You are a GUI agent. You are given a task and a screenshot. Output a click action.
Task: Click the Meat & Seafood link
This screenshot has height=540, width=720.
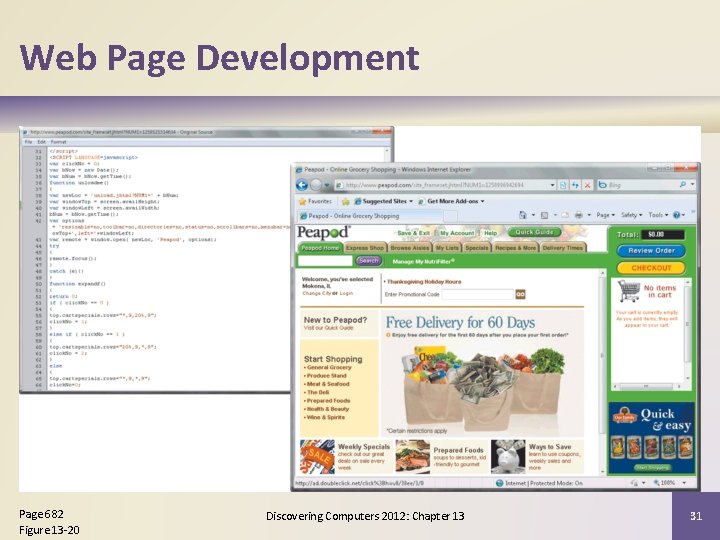328,384
